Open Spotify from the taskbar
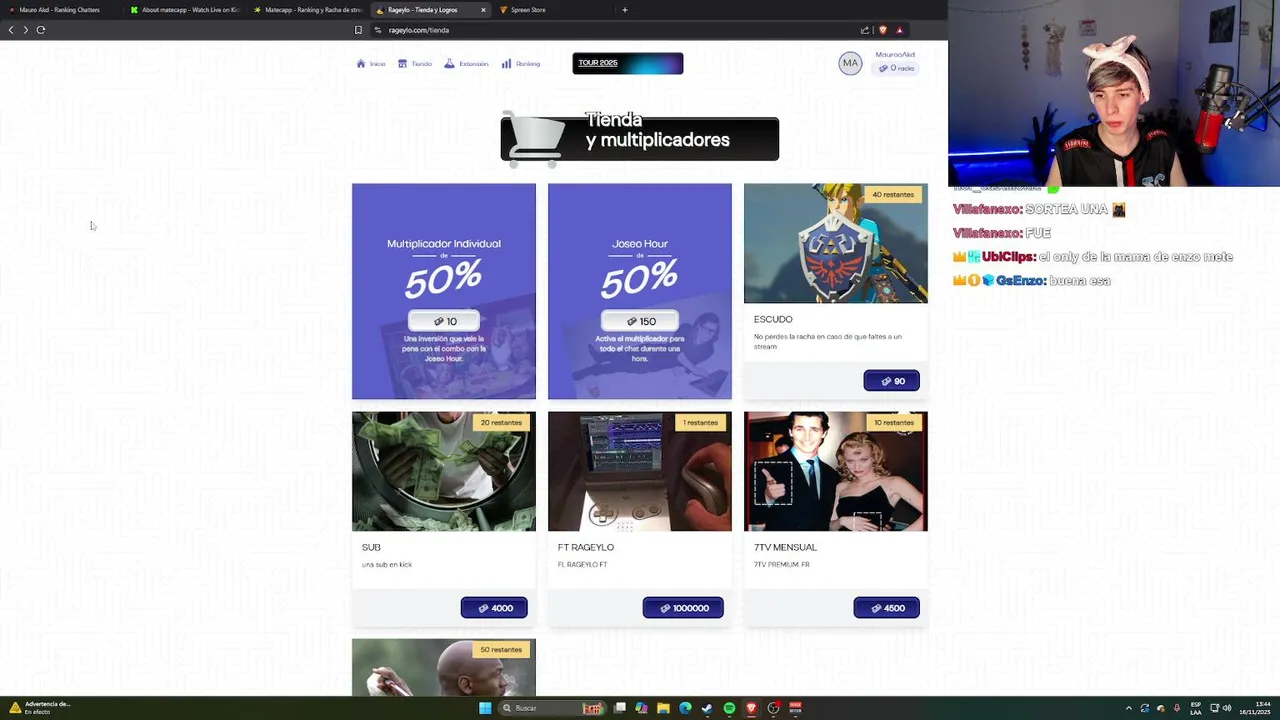The image size is (1280, 720). point(729,708)
